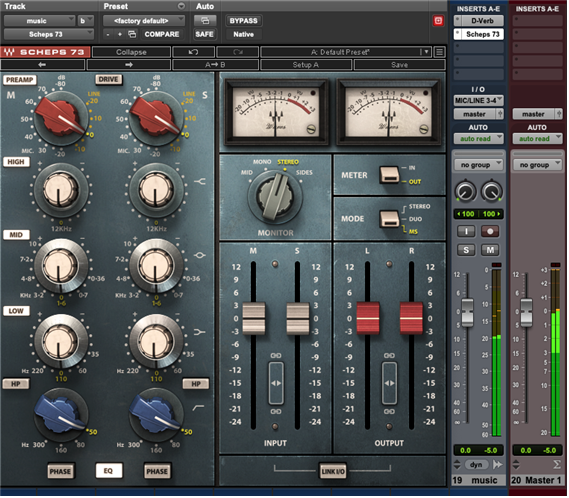
Task: Click the M input fader handle
Action: click(253, 319)
